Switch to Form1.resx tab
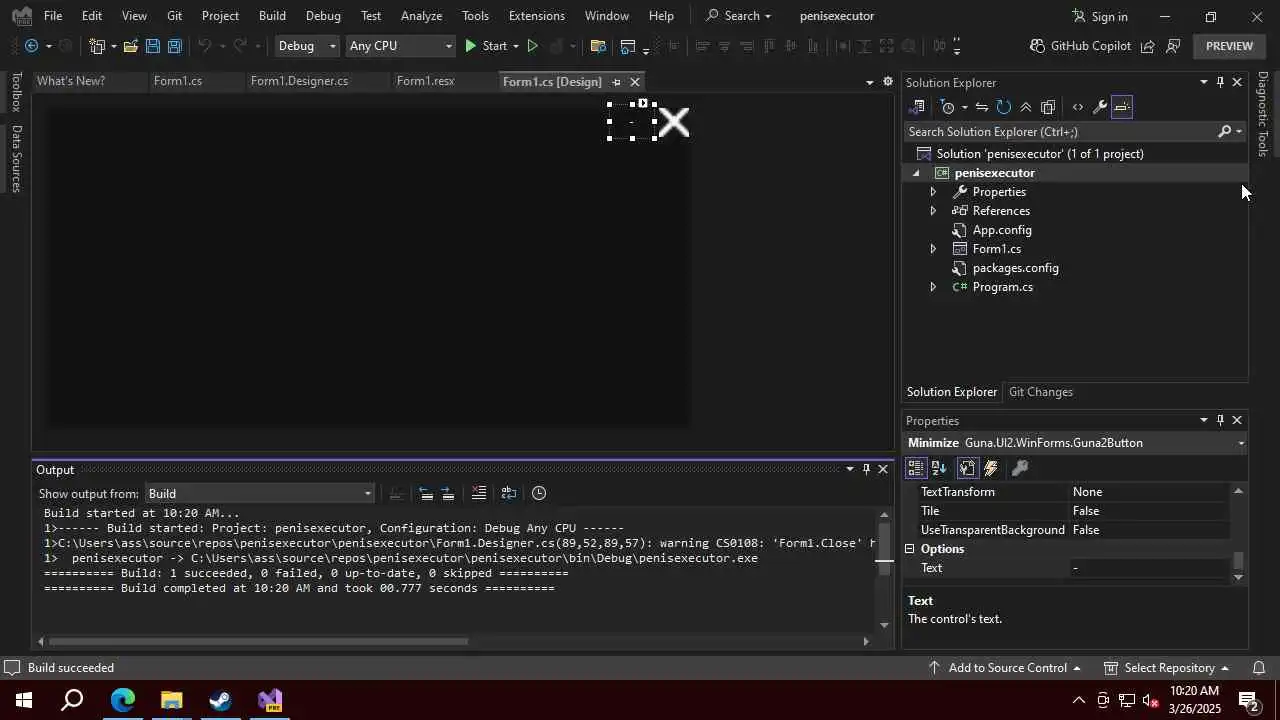Viewport: 1280px width, 720px height. [x=425, y=81]
